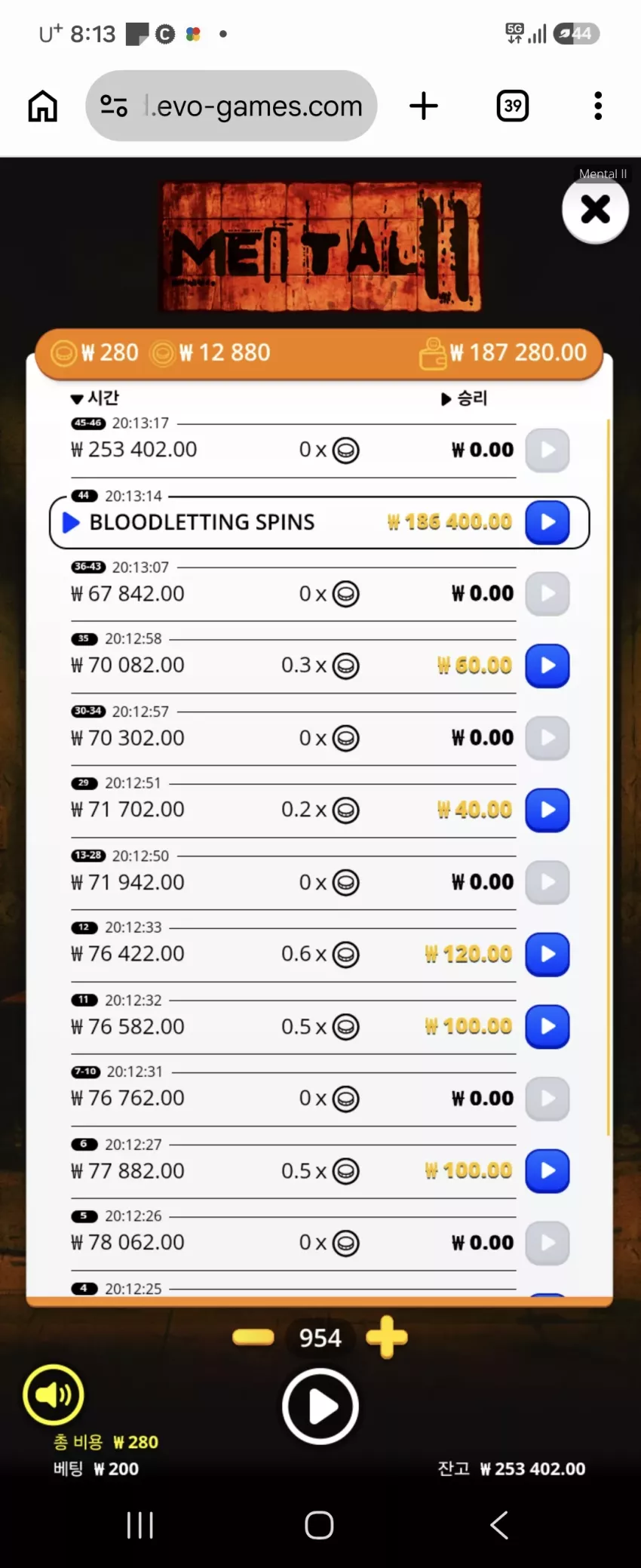Image resolution: width=641 pixels, height=1568 pixels.
Task: Sort history by 시간 column
Action: tap(95, 398)
